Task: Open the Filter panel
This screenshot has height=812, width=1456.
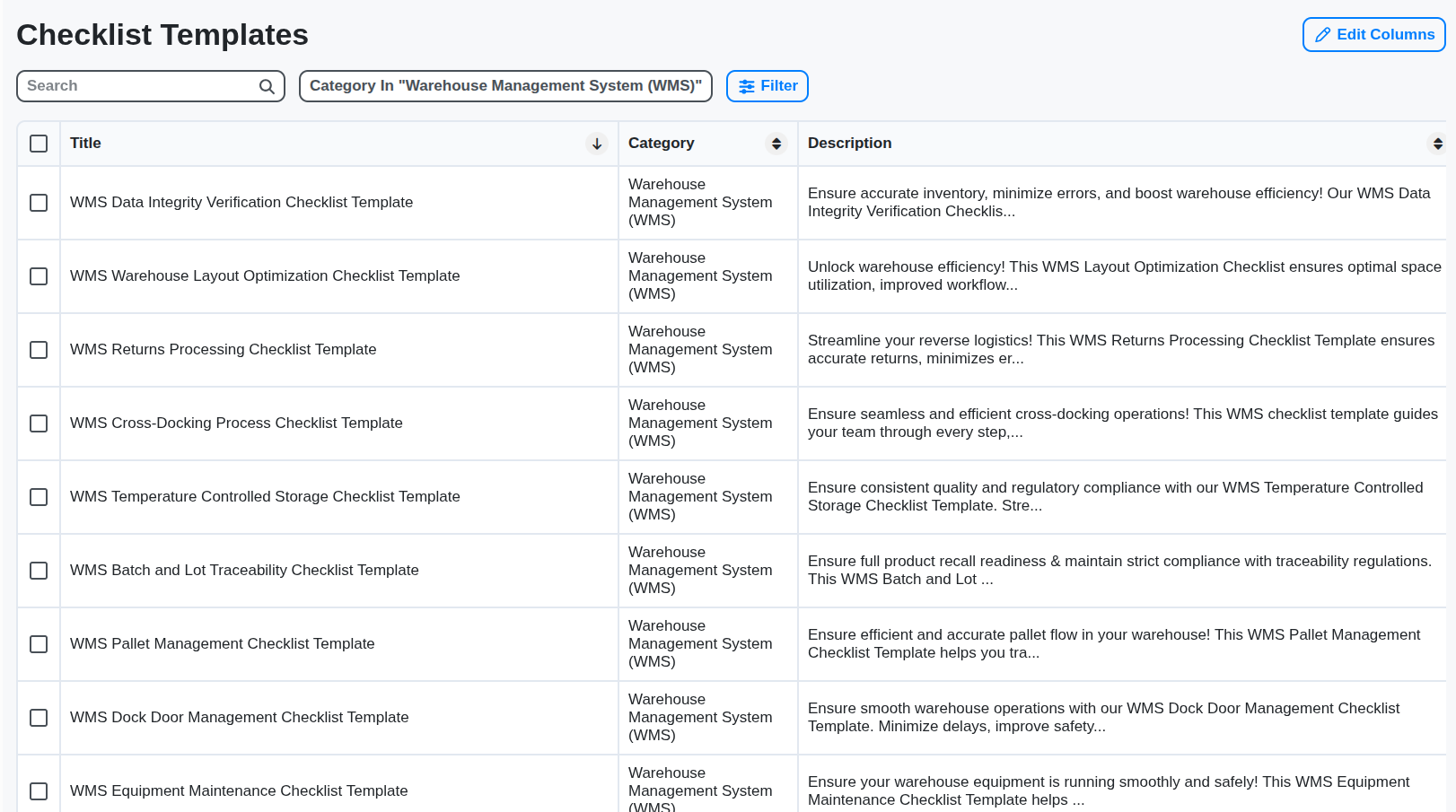Action: 767,85
